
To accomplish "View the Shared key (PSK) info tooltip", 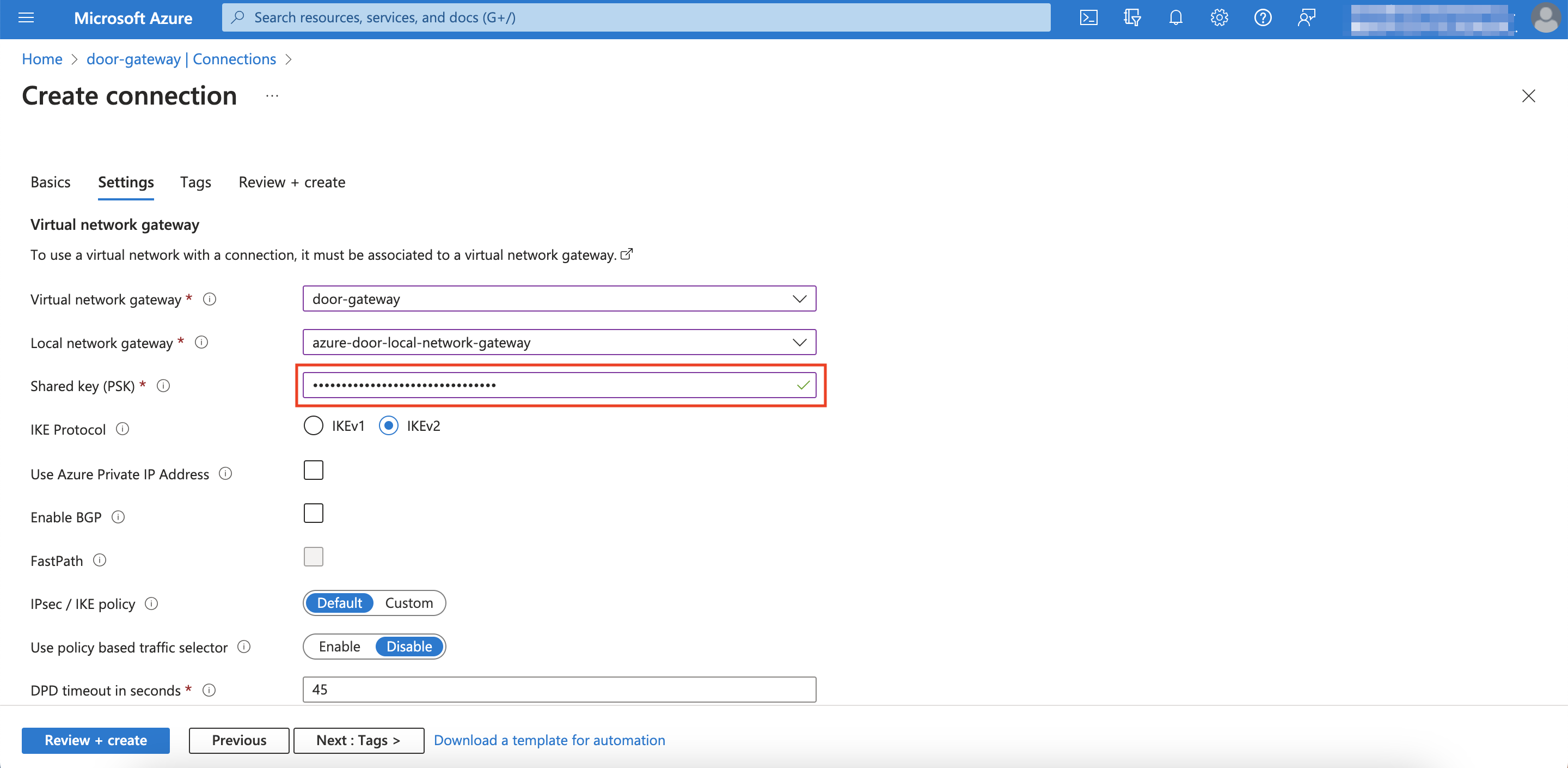I will [163, 386].
